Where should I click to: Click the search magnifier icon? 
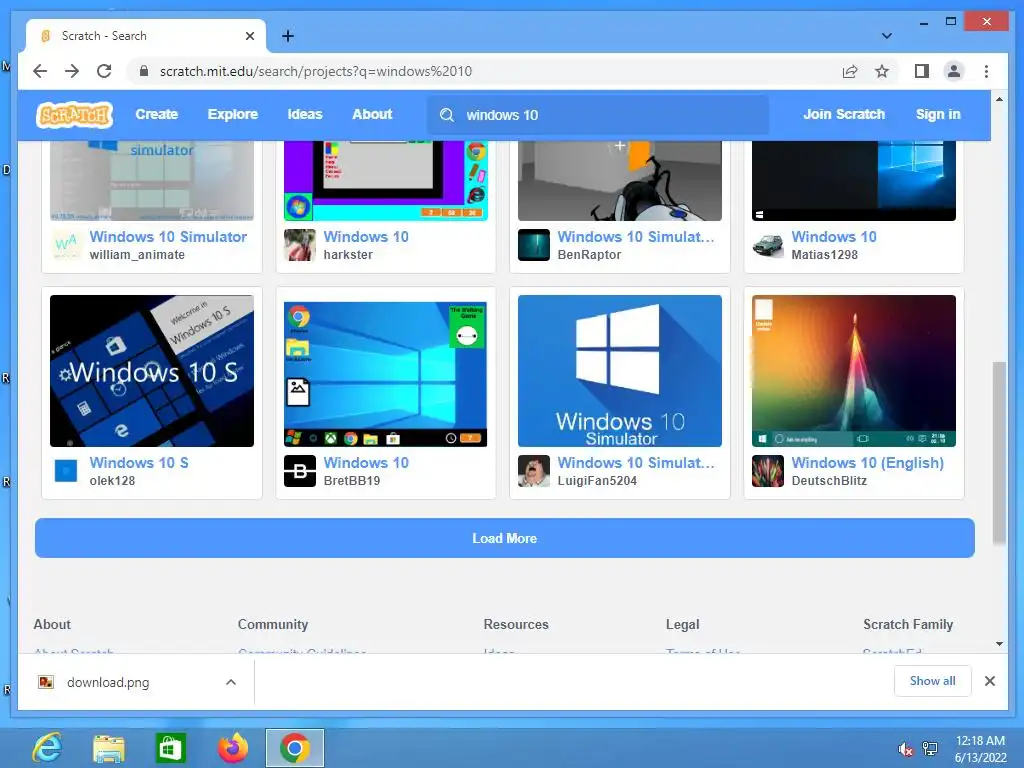pos(447,115)
